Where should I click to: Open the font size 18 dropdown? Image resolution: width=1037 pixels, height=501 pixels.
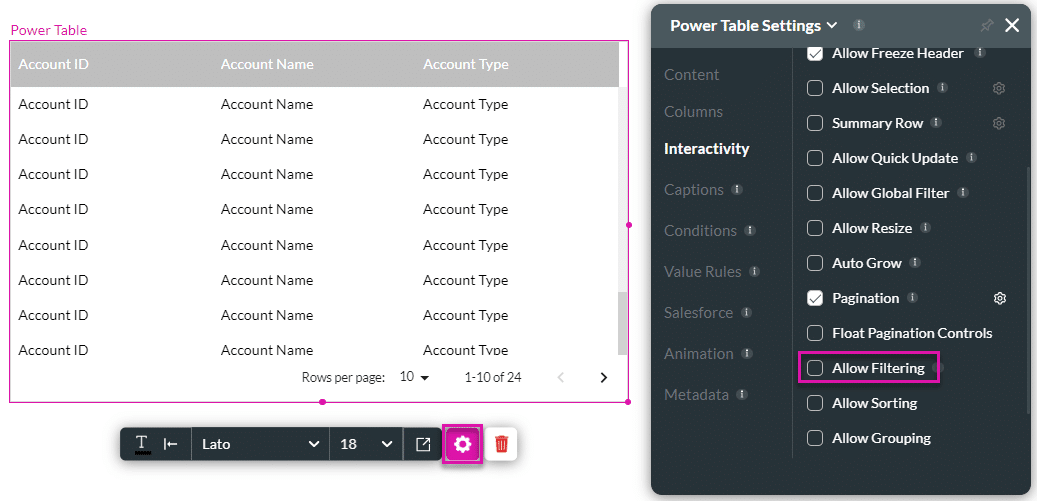coord(366,444)
